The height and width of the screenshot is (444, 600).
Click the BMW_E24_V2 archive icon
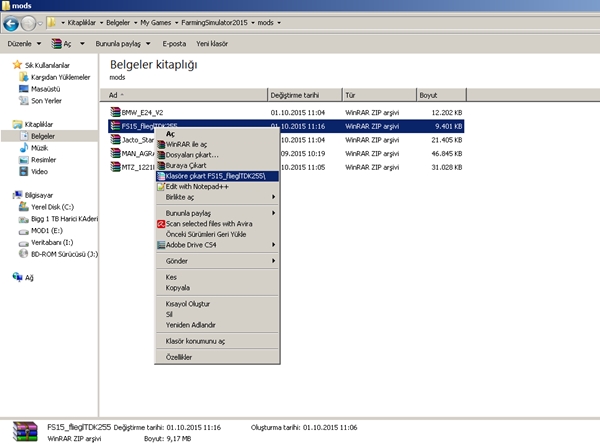pyautogui.click(x=114, y=113)
